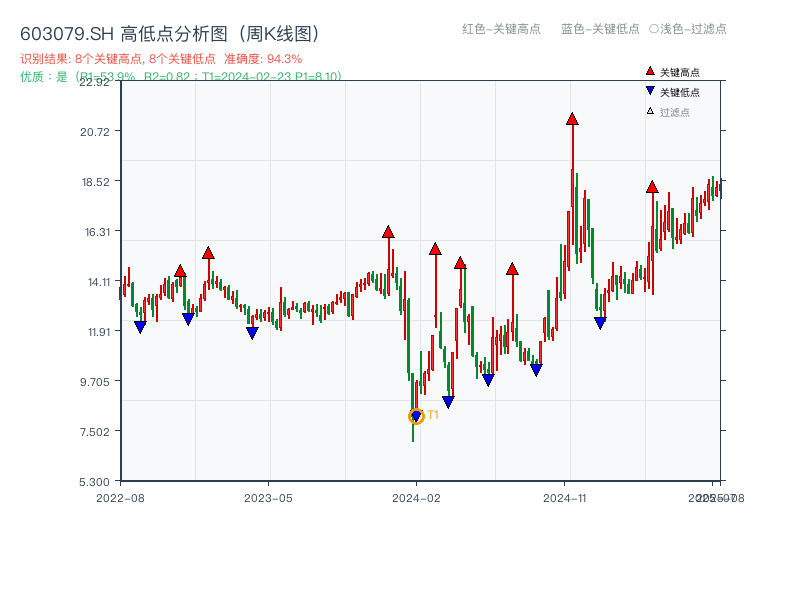Click the 20.72 y-axis label

95,132
